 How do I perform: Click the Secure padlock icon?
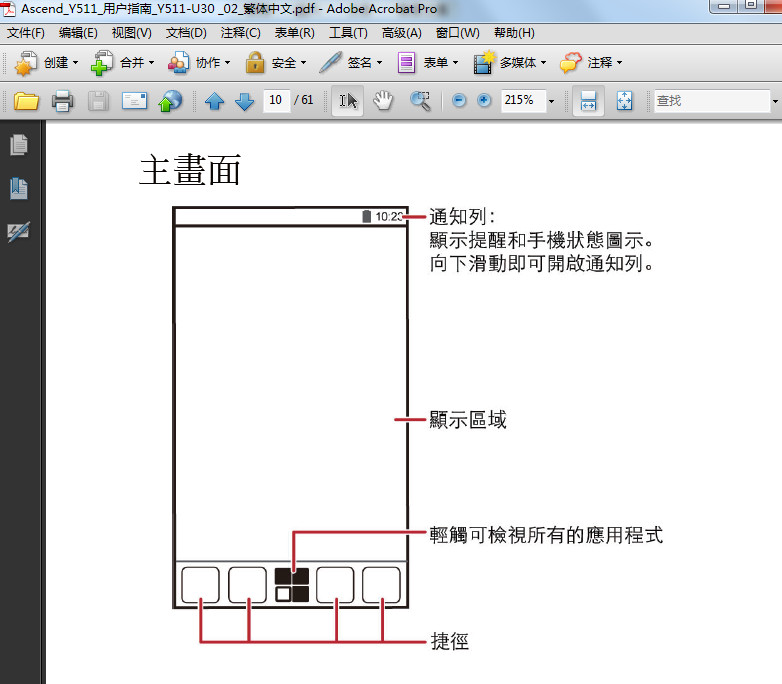pos(255,63)
